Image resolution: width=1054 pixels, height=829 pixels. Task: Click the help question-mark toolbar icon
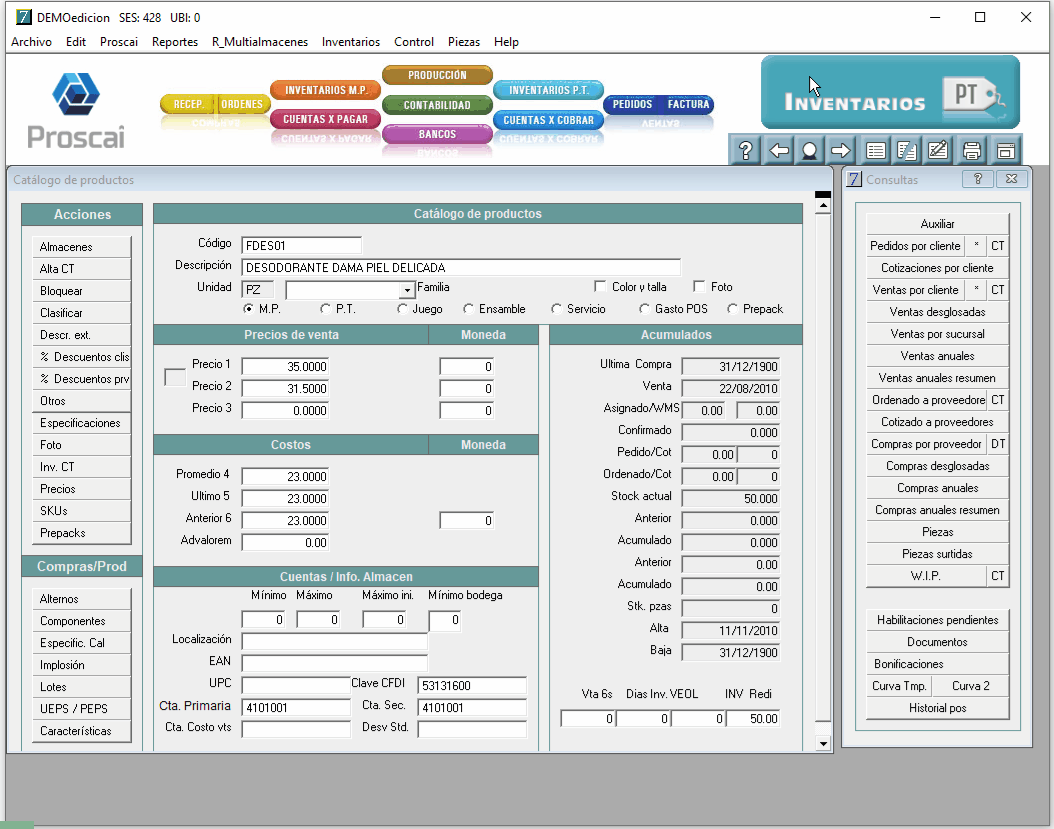click(745, 150)
